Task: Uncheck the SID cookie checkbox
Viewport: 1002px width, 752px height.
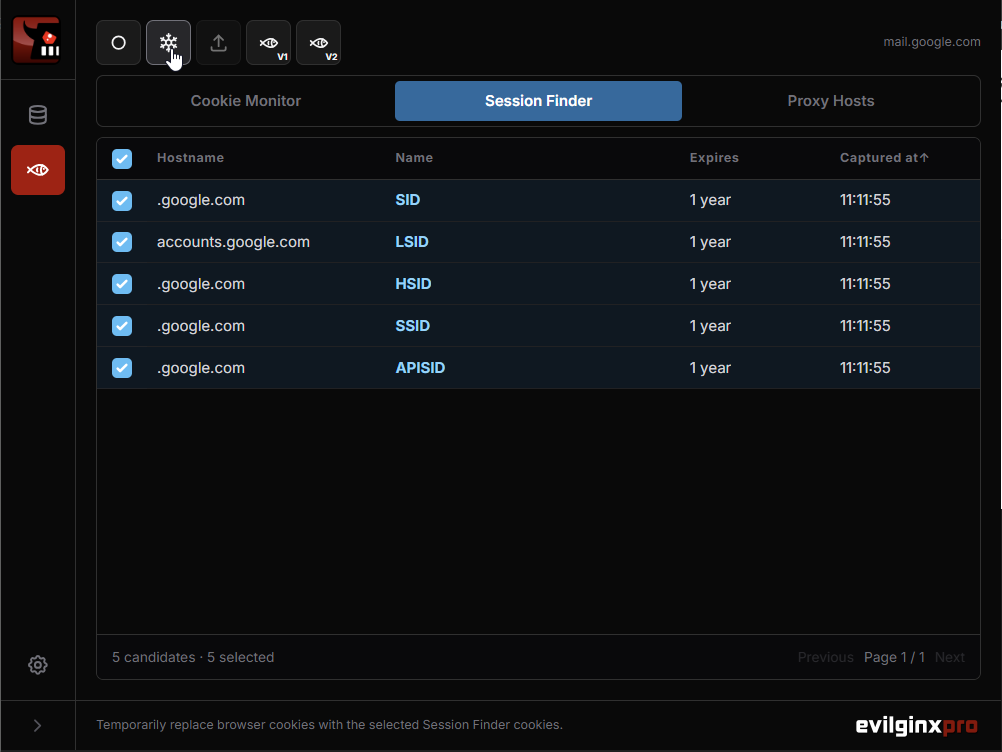Action: click(122, 201)
